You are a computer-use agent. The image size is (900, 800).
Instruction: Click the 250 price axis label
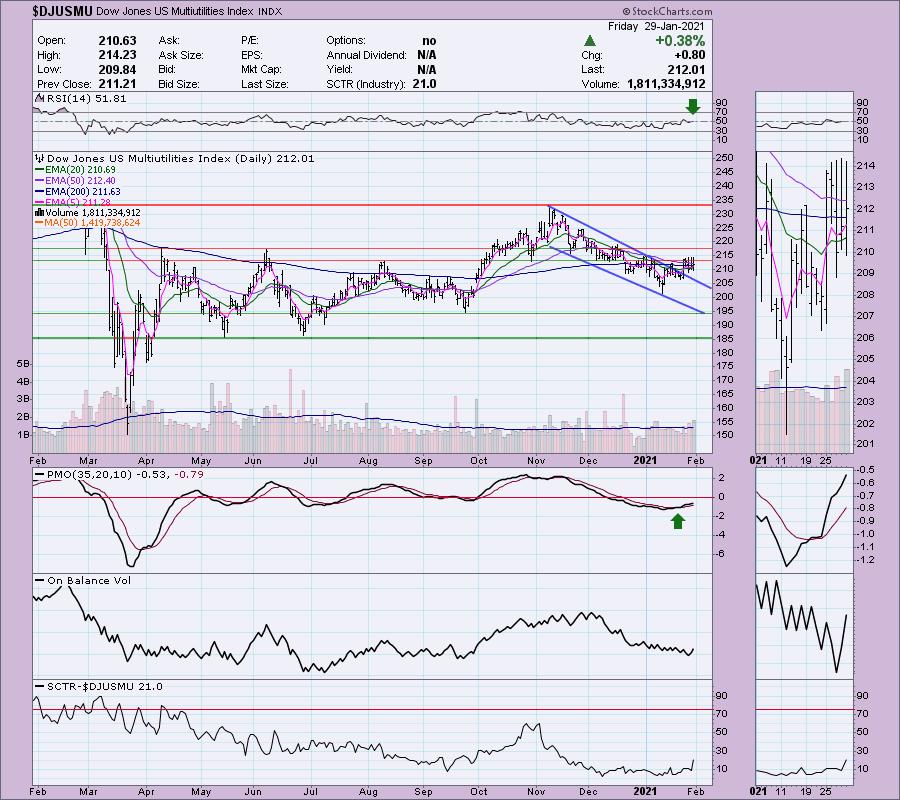[724, 158]
